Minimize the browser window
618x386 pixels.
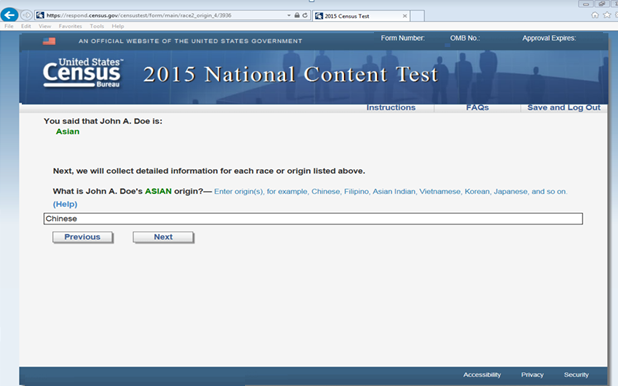coord(586,4)
